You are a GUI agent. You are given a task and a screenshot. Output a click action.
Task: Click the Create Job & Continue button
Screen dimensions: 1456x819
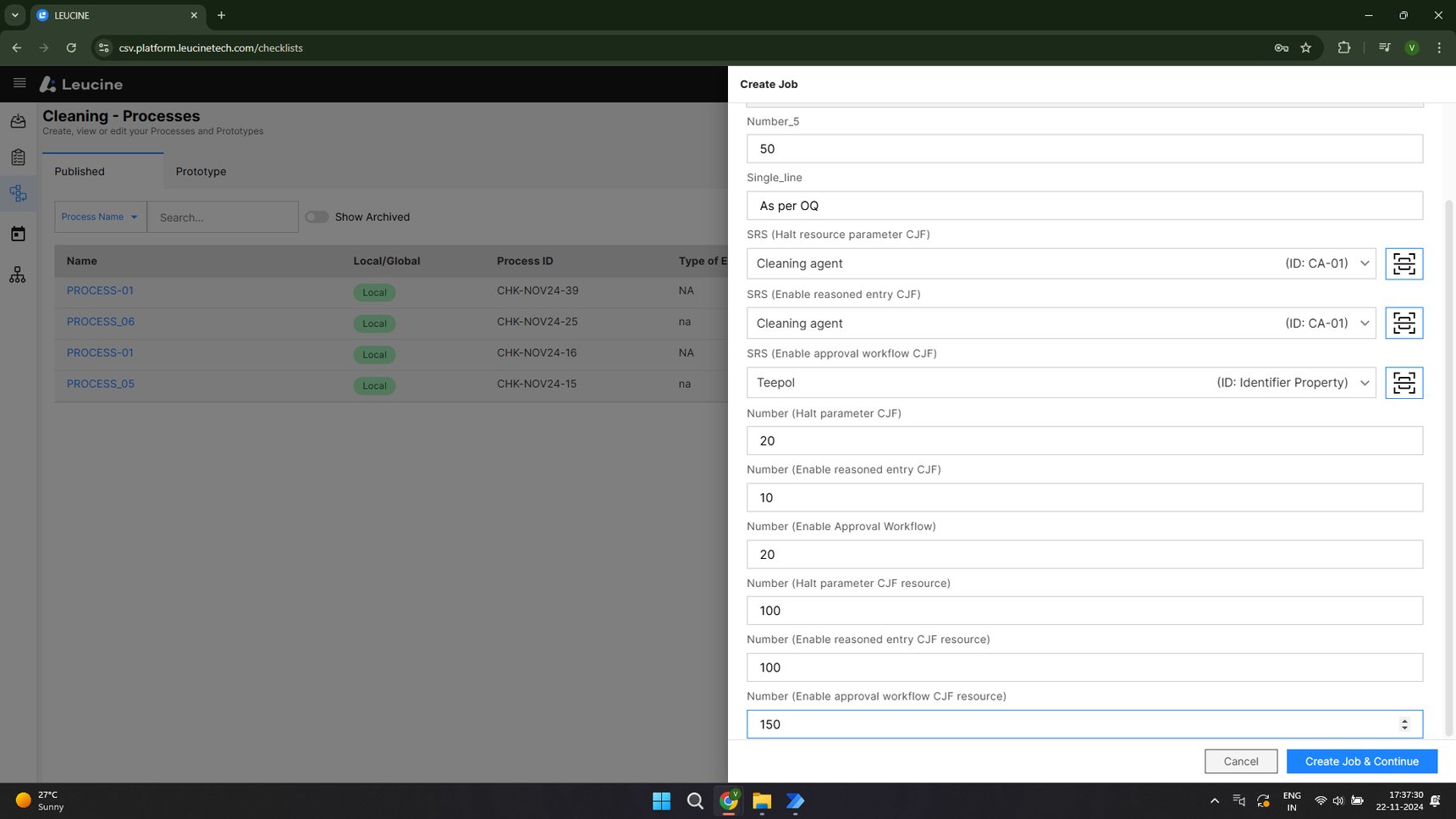(1361, 761)
